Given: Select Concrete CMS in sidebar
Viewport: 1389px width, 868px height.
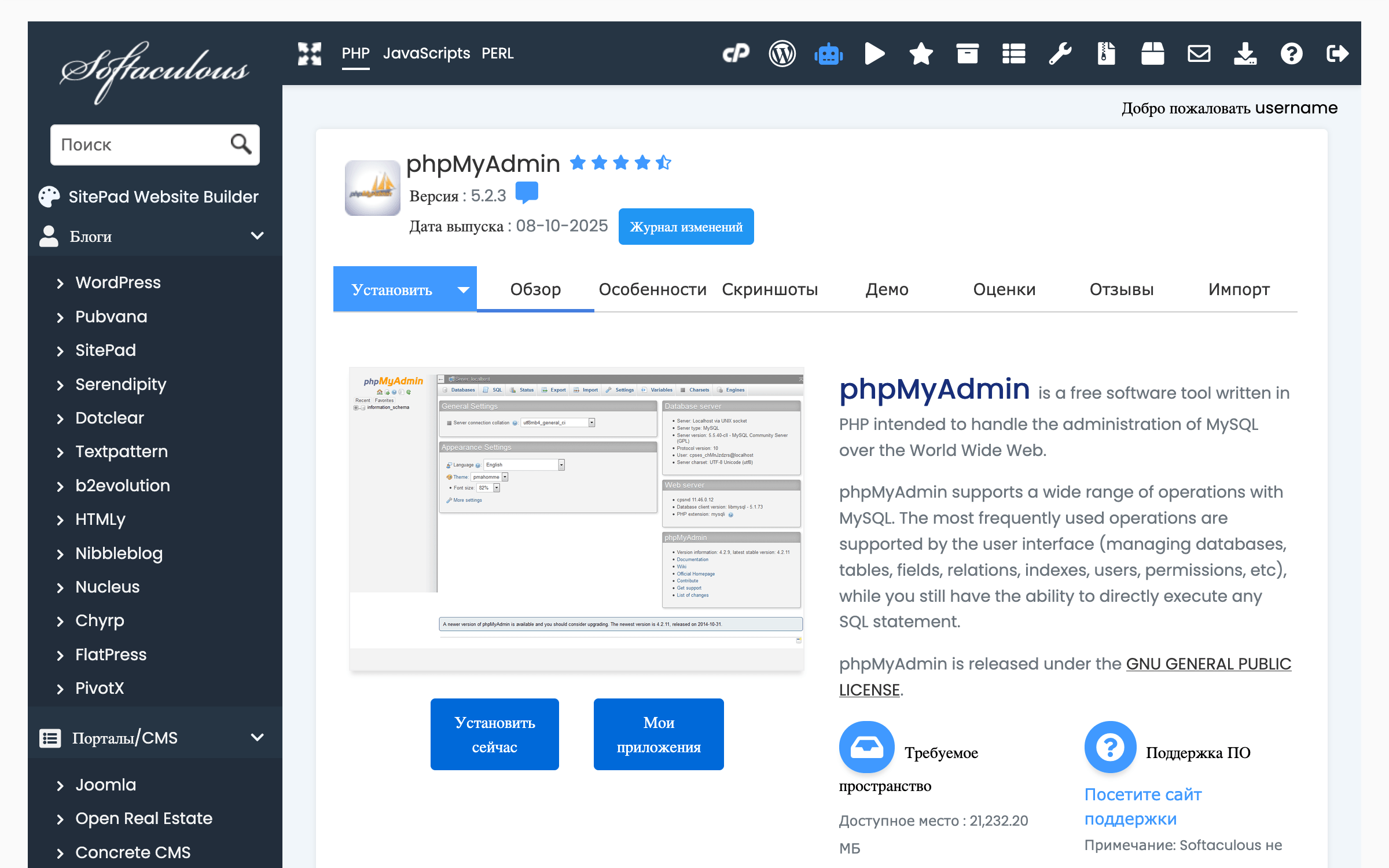Looking at the screenshot, I should click(133, 852).
